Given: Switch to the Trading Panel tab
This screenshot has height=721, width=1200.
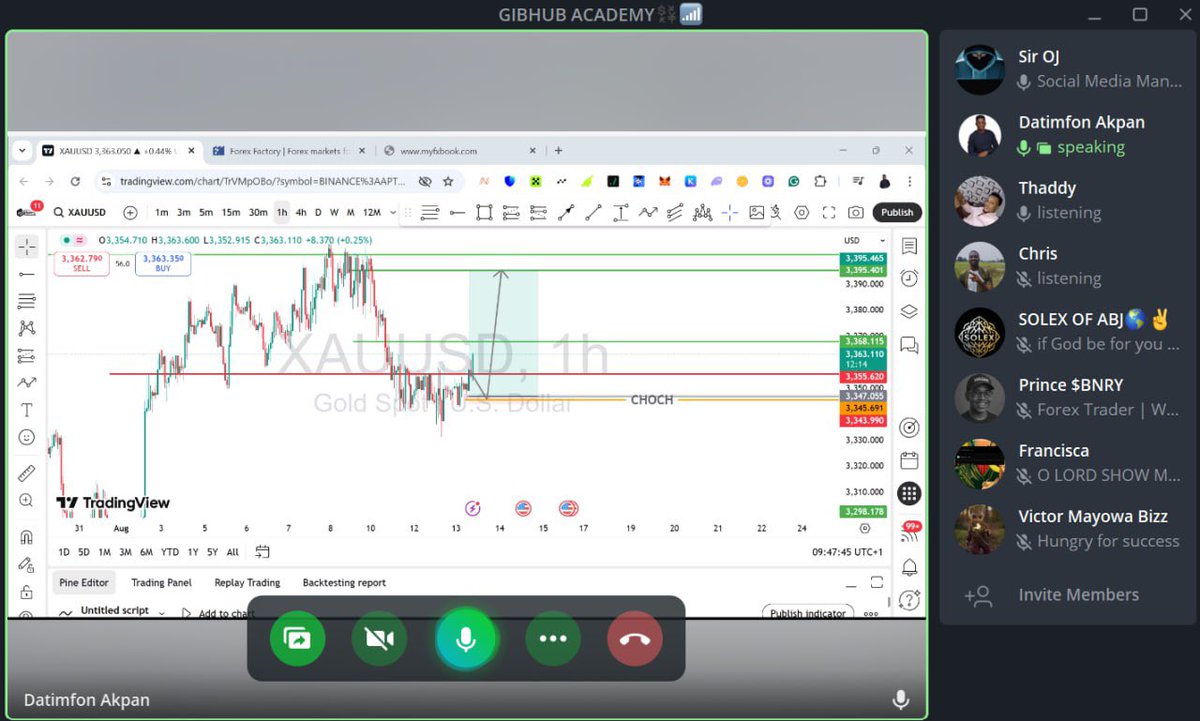Looking at the screenshot, I should 161,582.
